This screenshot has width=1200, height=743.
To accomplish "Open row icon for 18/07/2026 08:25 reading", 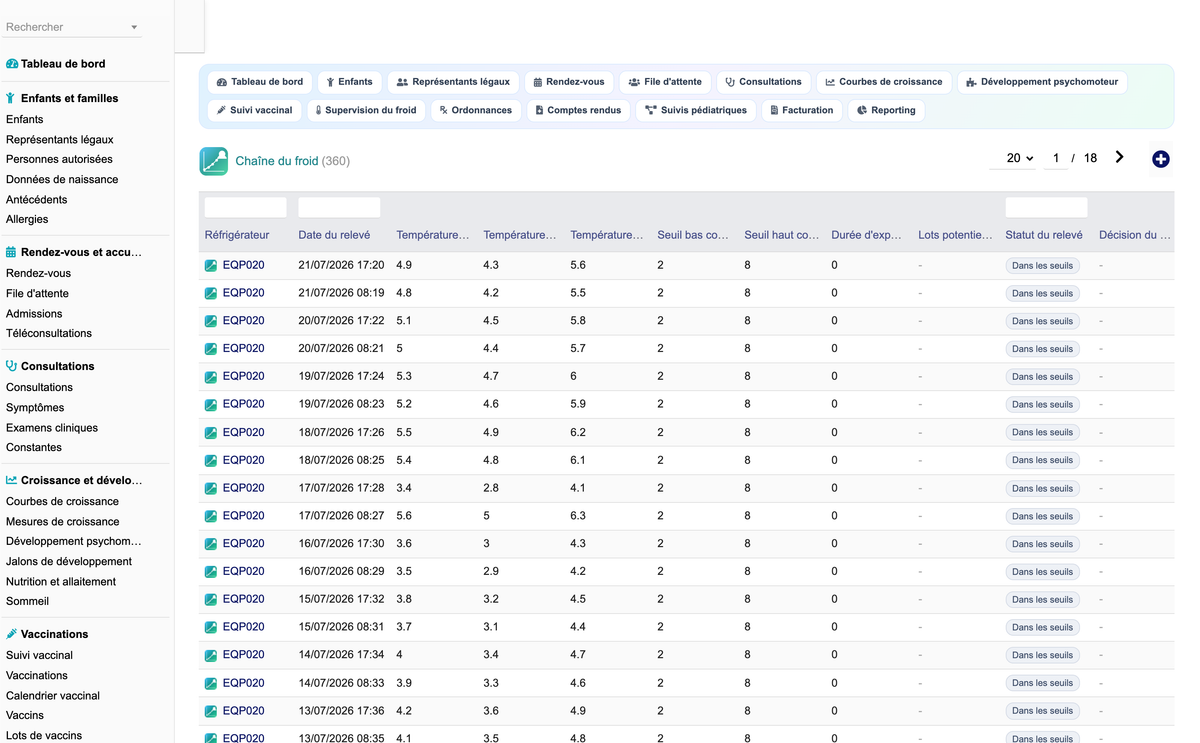I will (x=211, y=461).
